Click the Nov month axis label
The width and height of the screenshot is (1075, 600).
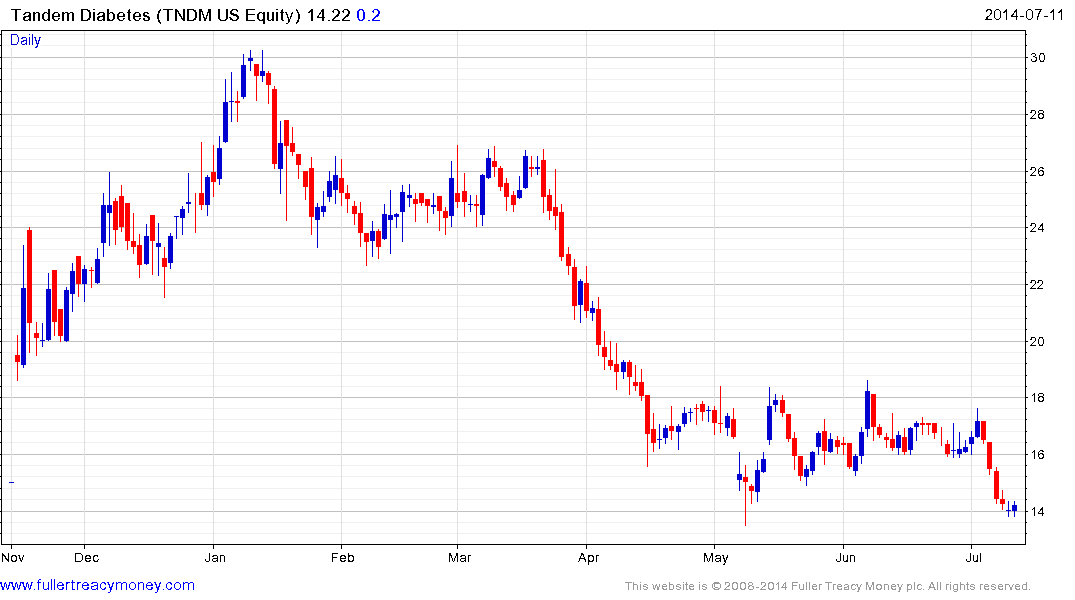(13, 557)
